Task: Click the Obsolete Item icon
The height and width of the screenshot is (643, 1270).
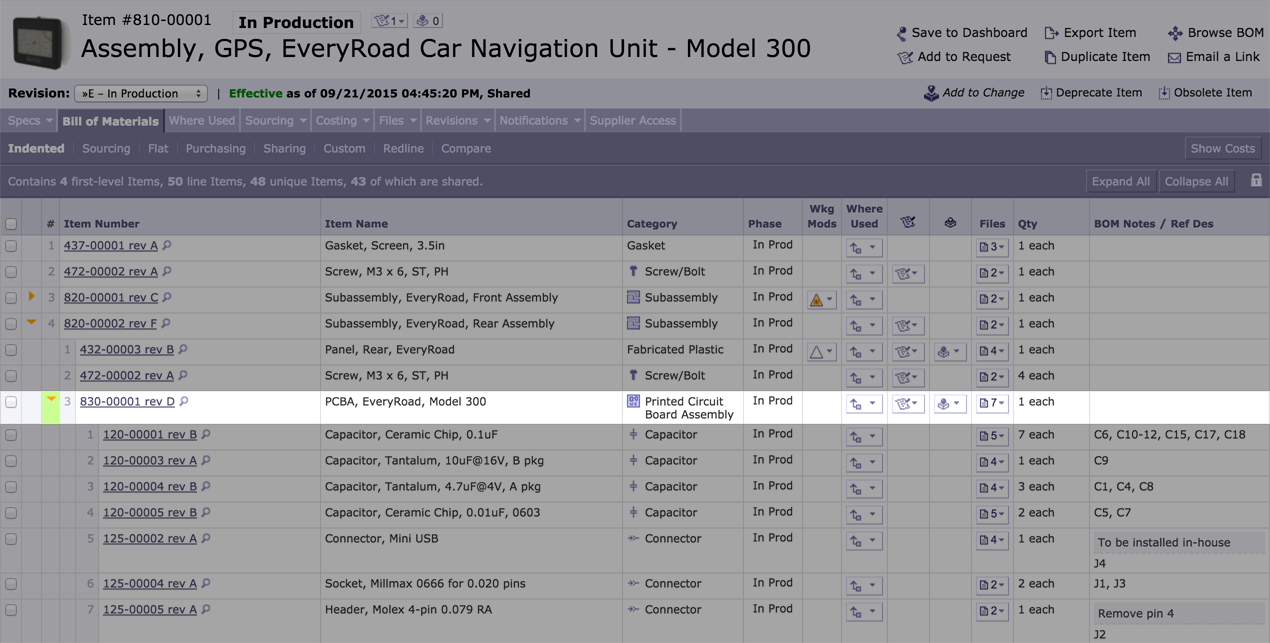Action: pos(1164,93)
